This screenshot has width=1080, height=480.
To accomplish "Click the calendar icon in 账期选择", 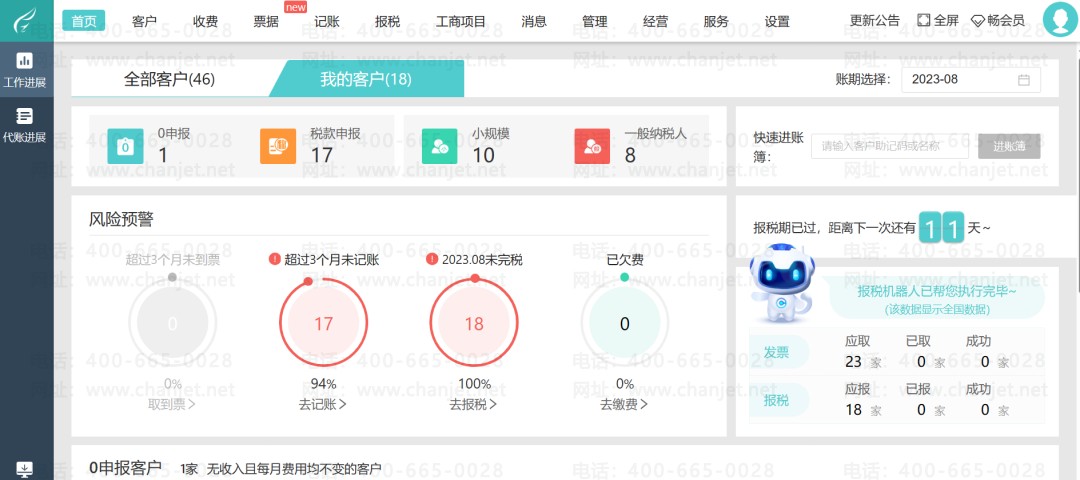I will (1024, 79).
